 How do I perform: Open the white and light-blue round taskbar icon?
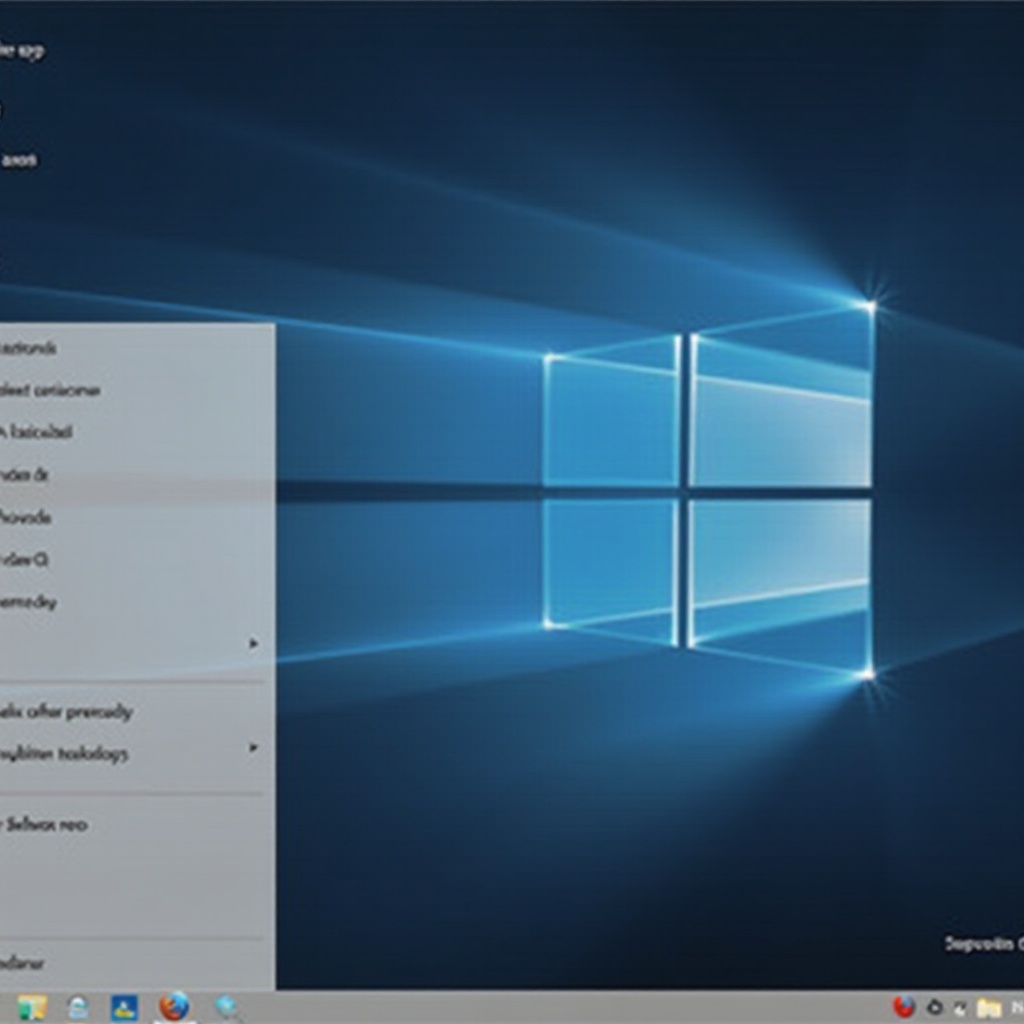click(x=78, y=1008)
